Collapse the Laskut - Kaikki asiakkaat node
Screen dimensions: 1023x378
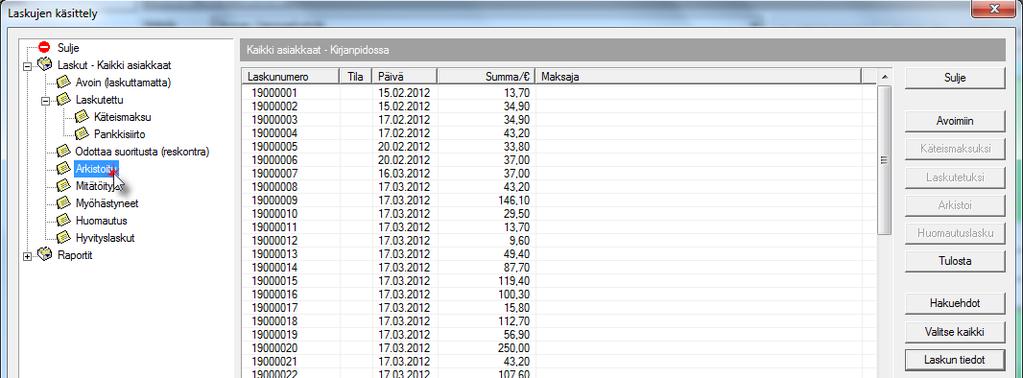pyautogui.click(x=27, y=66)
